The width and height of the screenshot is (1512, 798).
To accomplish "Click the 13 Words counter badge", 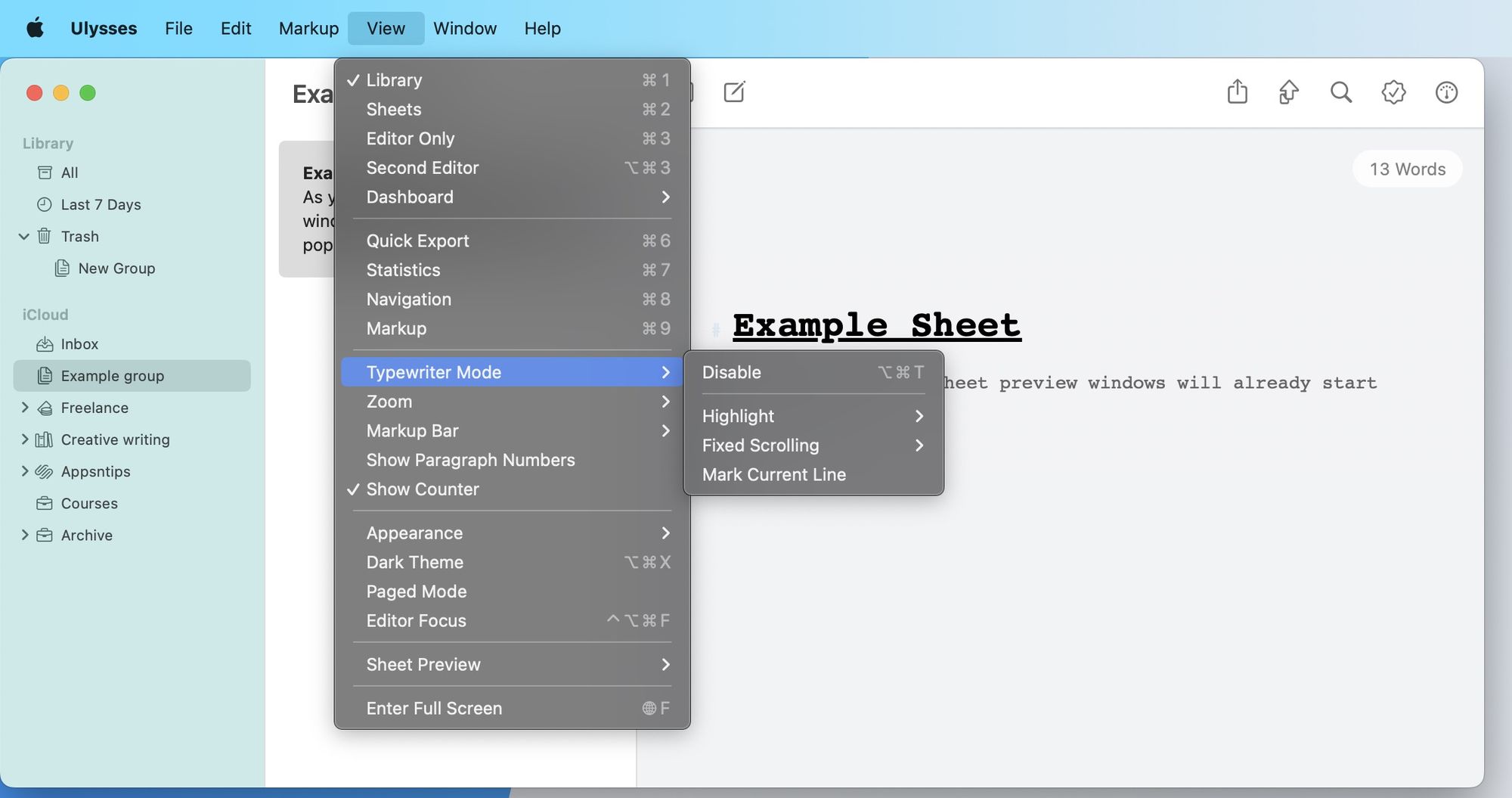I will [x=1407, y=169].
